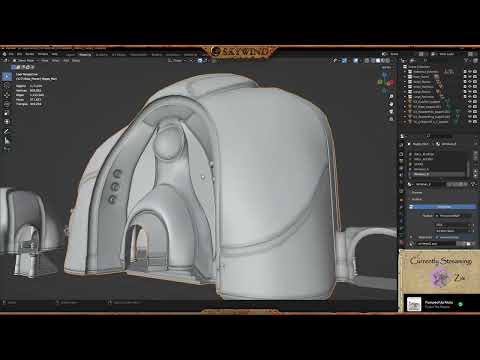Click the outliner search field
This screenshot has width=480, height=360.
pyautogui.click(x=435, y=61)
